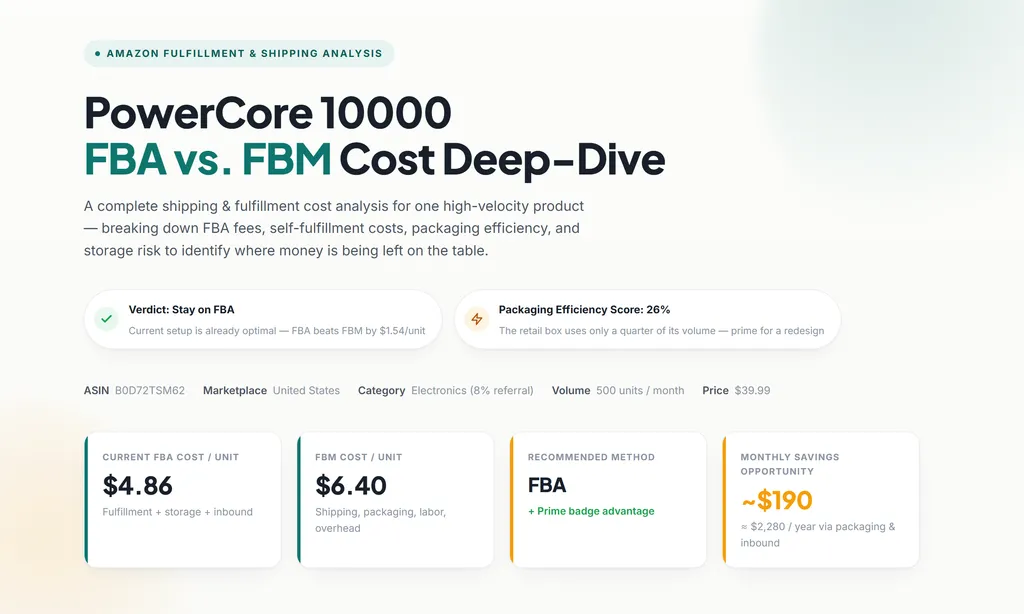Click the Volume 500 units / month field
This screenshot has width=1024, height=614.
(x=618, y=391)
